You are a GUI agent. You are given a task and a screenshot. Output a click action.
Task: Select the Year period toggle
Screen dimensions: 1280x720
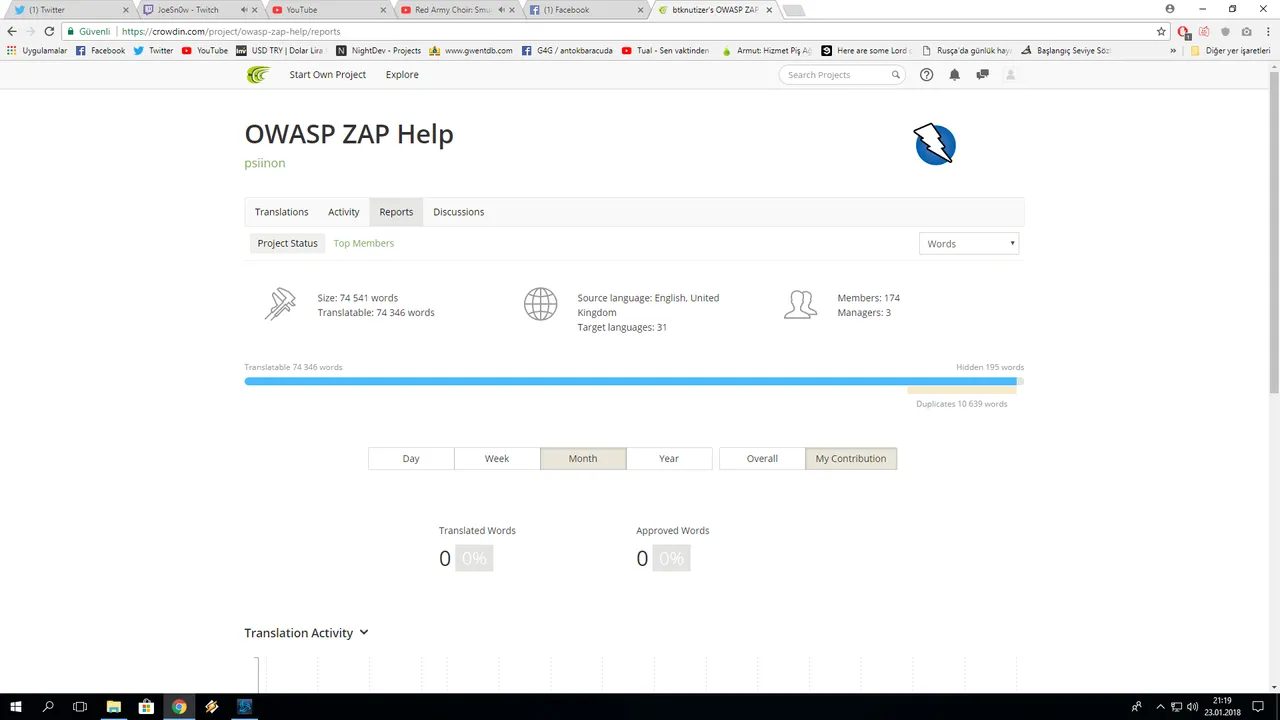[x=669, y=458]
